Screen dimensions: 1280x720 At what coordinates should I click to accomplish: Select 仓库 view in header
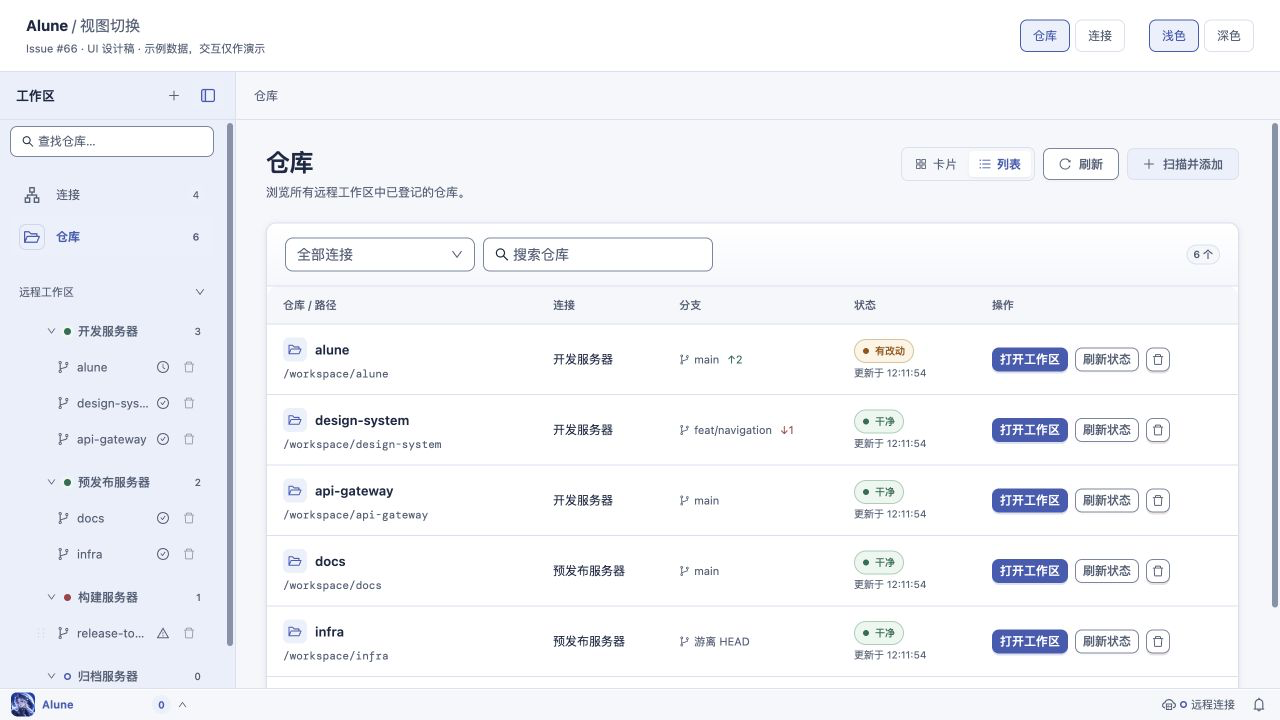[1045, 36]
